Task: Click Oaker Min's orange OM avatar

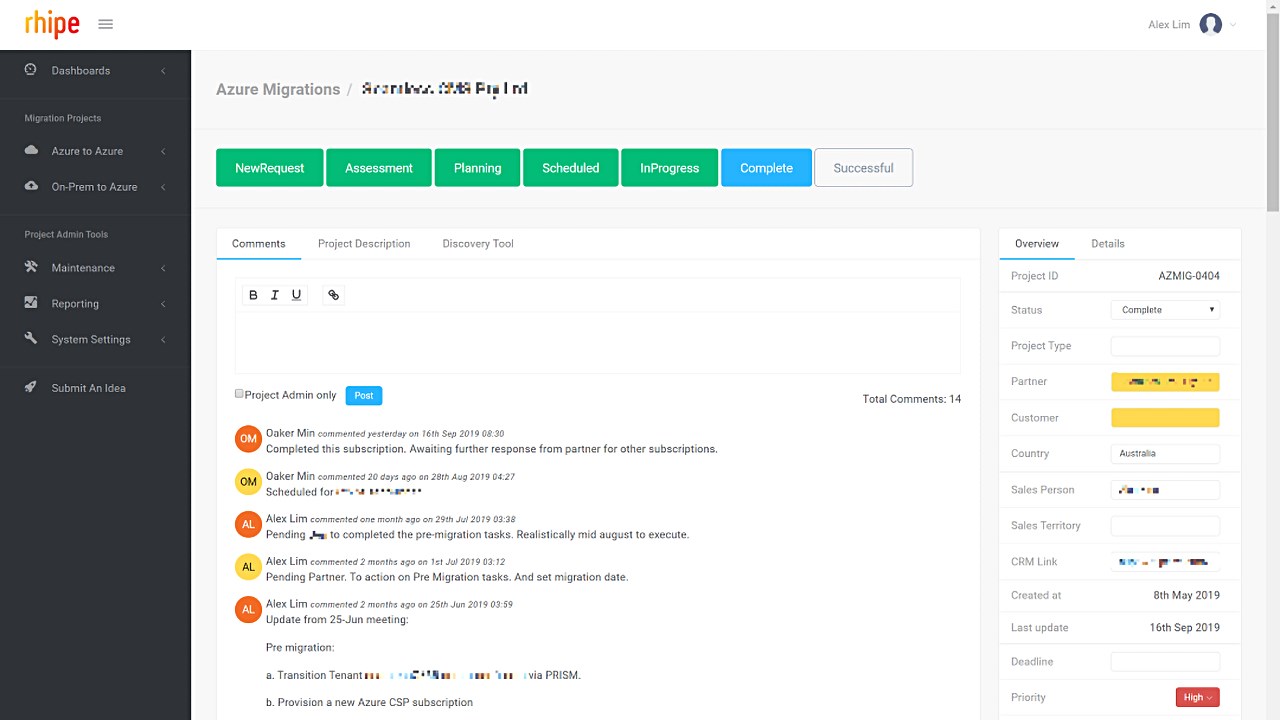Action: (x=248, y=439)
